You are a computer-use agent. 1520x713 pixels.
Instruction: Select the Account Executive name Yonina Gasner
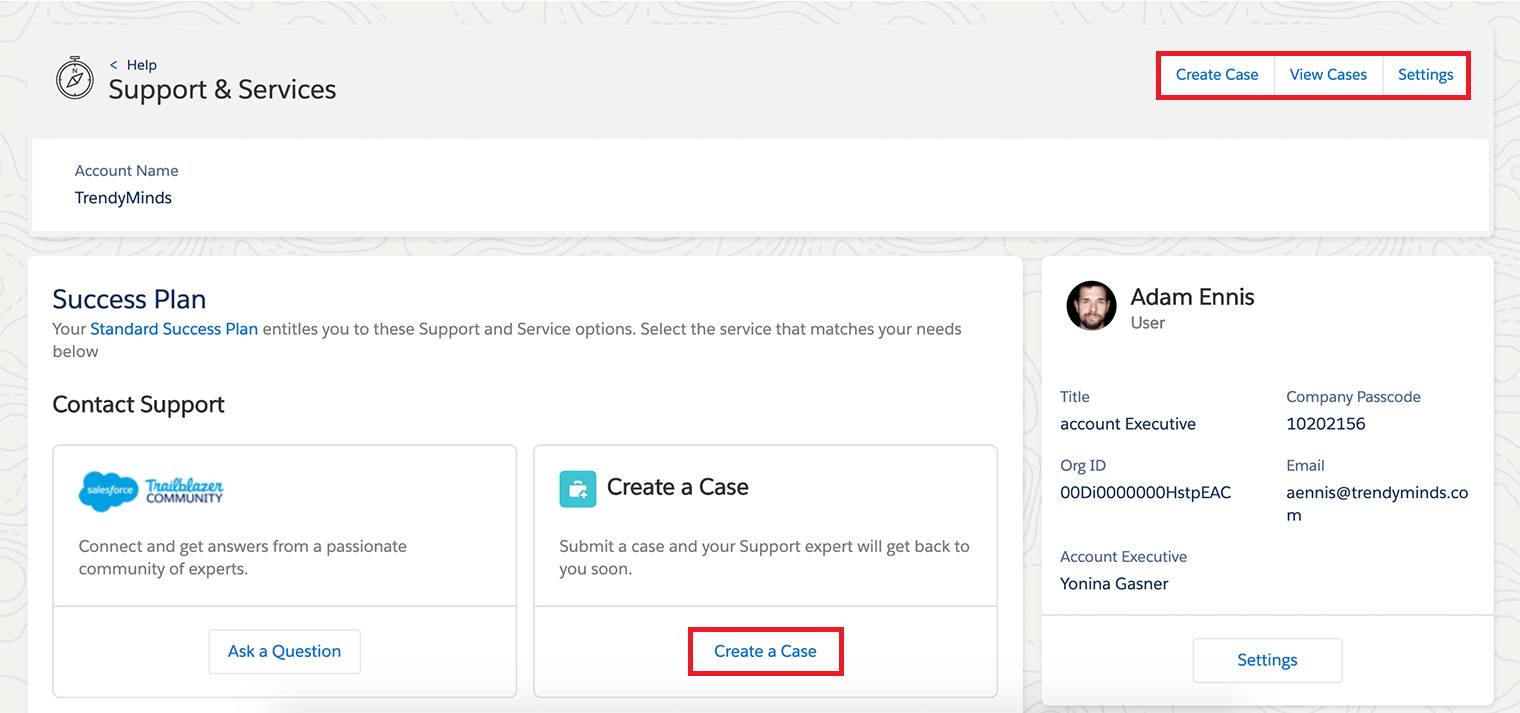(x=1114, y=583)
